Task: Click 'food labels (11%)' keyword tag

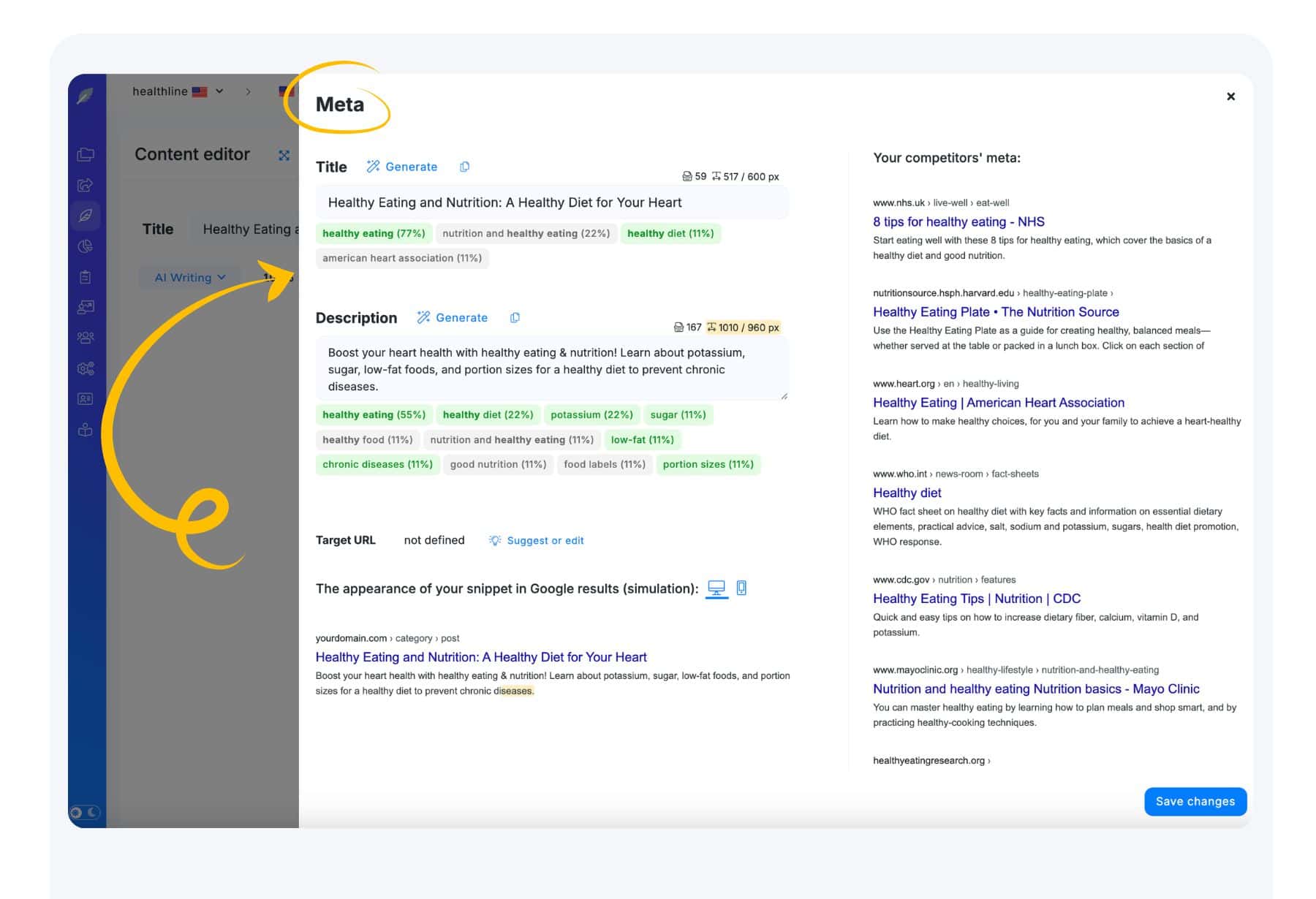Action: click(605, 464)
